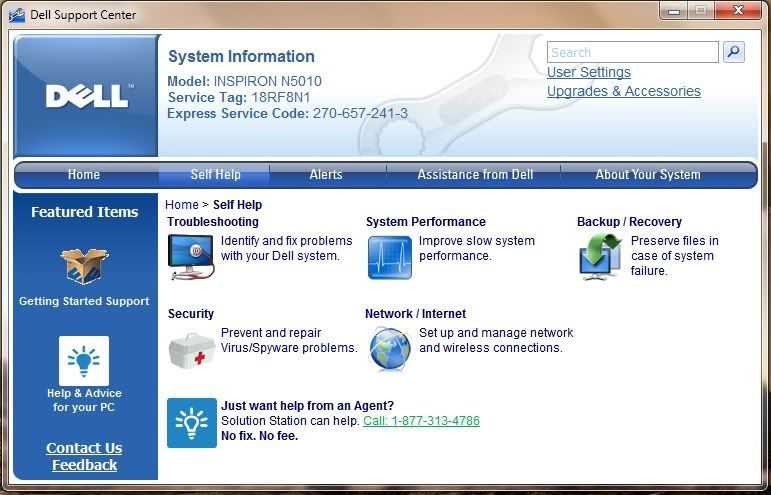Click the Dell Support Center title bar icon

point(17,15)
